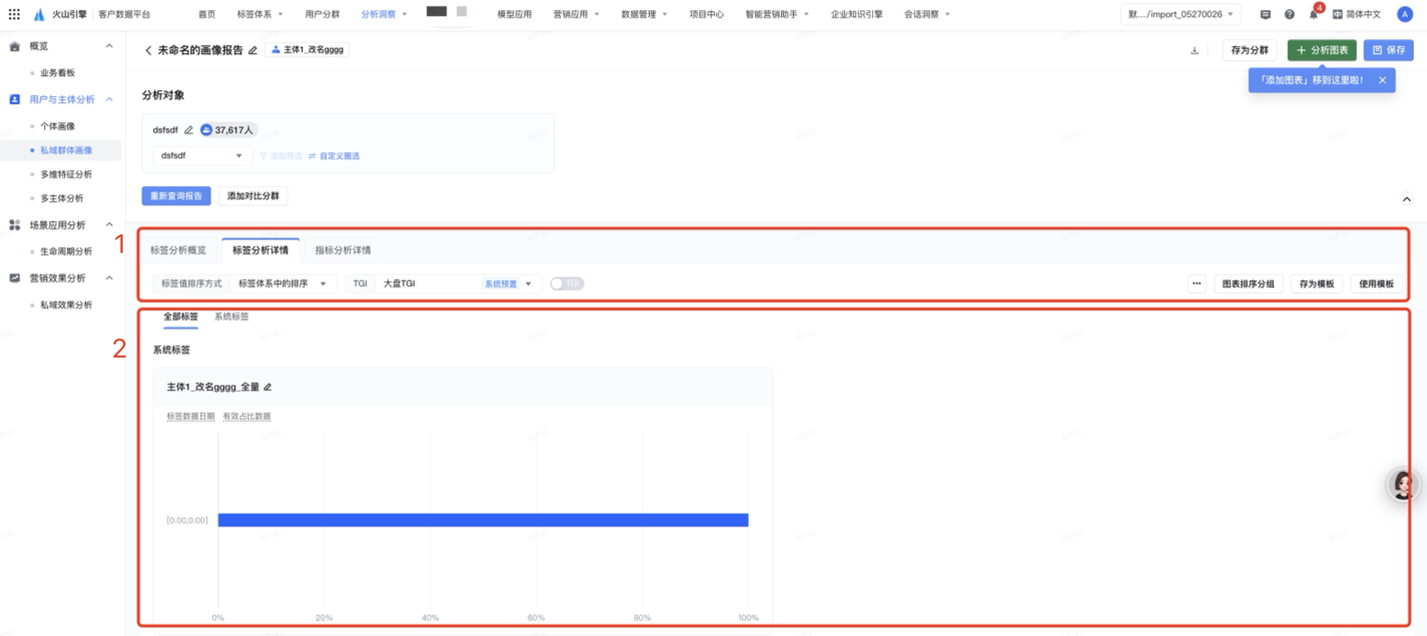Click the message chat icon in header
The height and width of the screenshot is (636, 1427).
(x=1265, y=14)
